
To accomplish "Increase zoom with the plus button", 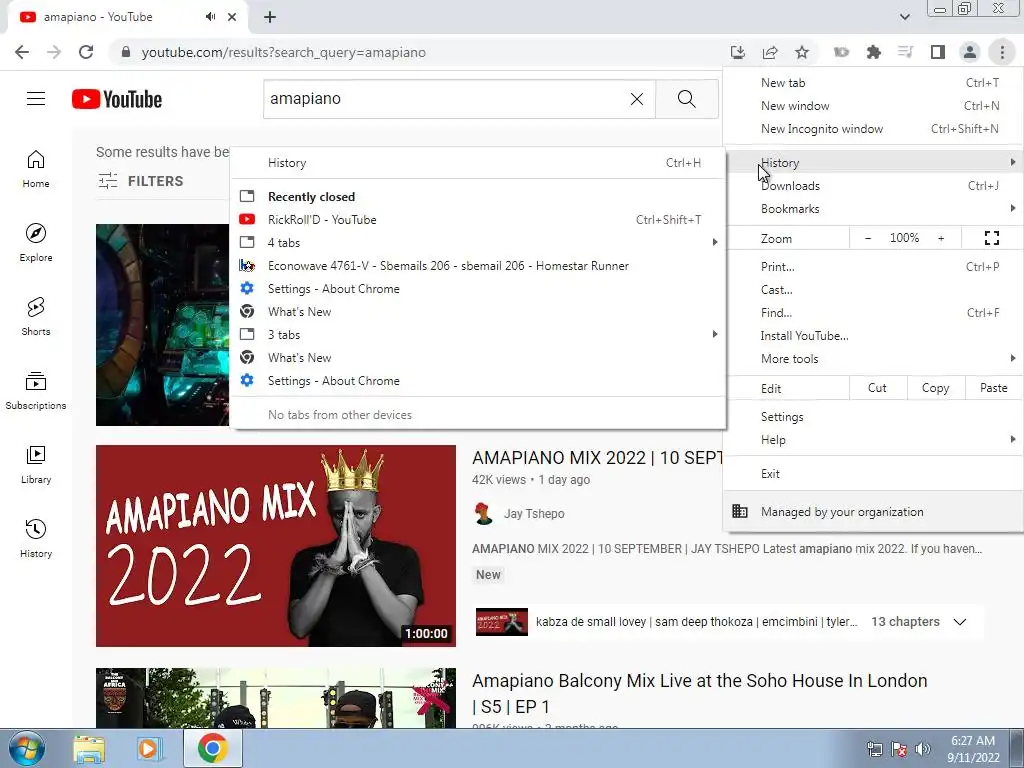I will [x=941, y=238].
